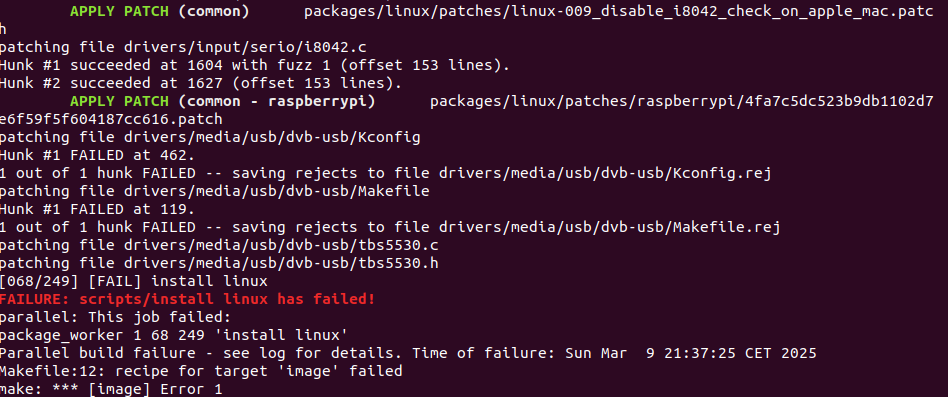Click the Hunk #1 succeeded at 1604 line
Screen dimensions: 948x397
255,65
